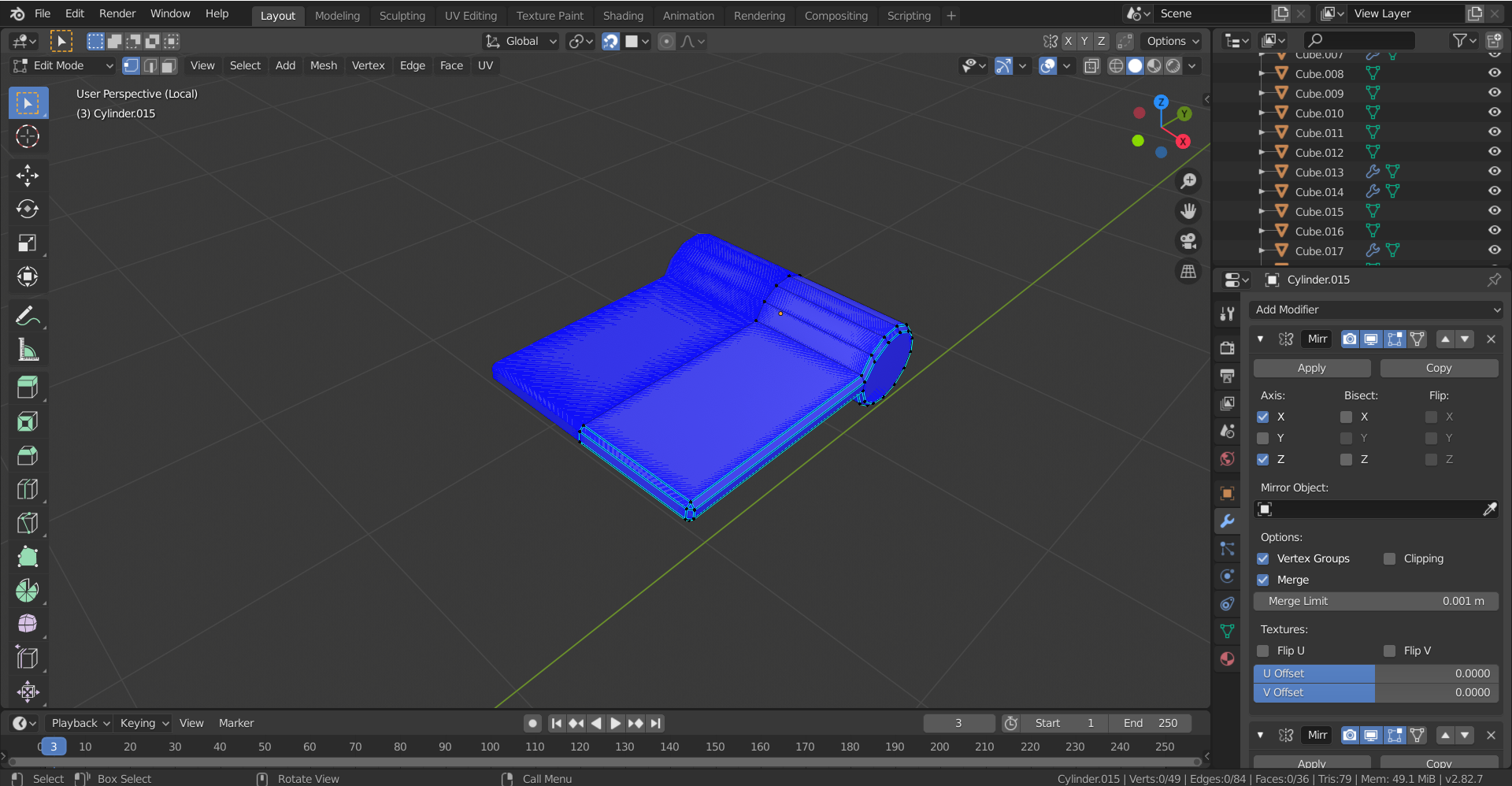
Task: Select the Annotate tool
Action: 28,315
